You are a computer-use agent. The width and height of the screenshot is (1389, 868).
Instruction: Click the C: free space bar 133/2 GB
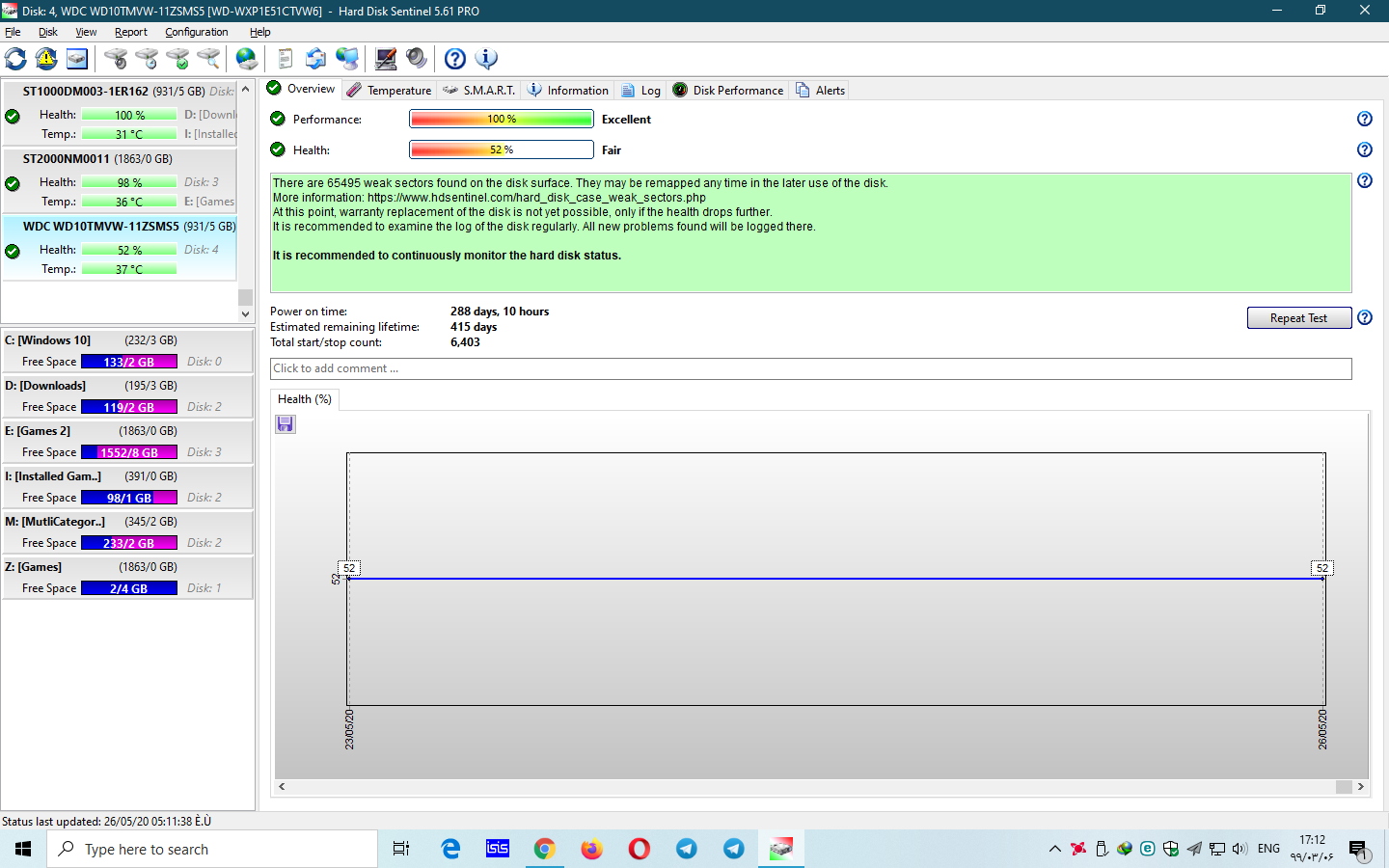(x=129, y=362)
